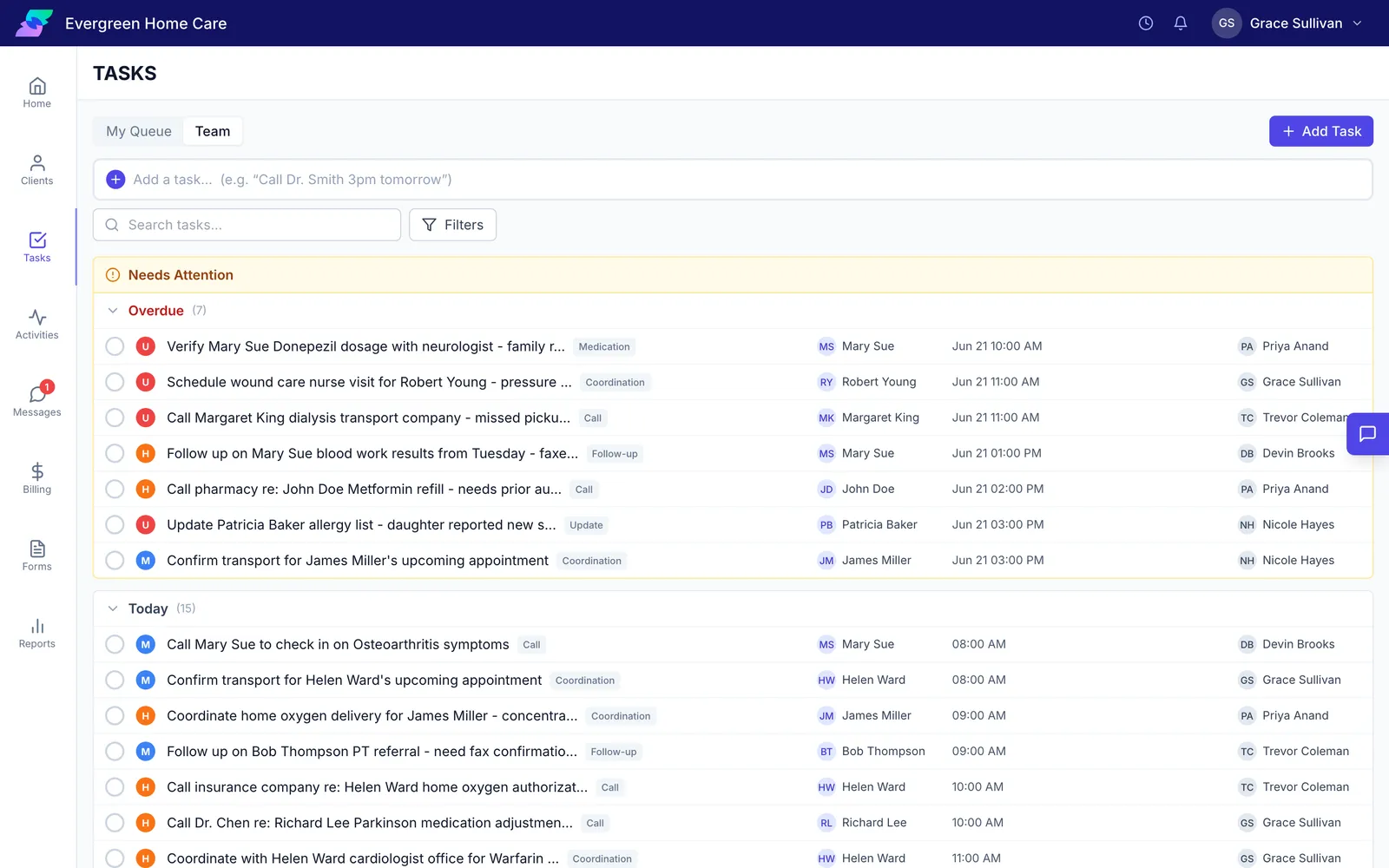This screenshot has height=868, width=1389.
Task: Click PA assignee avatar on Metformin task
Action: [x=1247, y=490]
